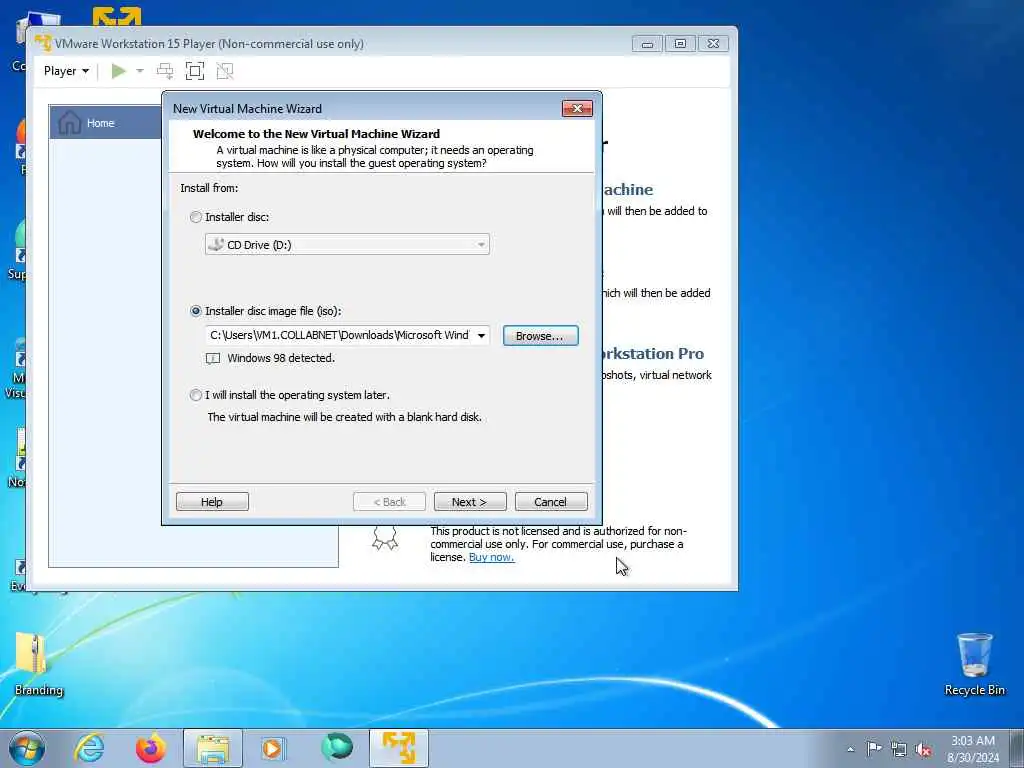Select the Recycle Bin desktop icon
1024x768 pixels.
click(974, 664)
